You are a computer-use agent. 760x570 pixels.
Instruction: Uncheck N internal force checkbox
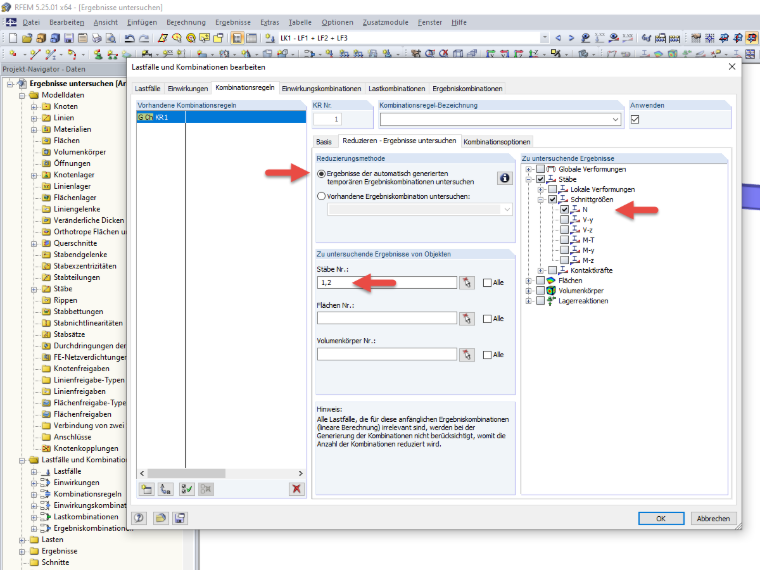pos(564,209)
